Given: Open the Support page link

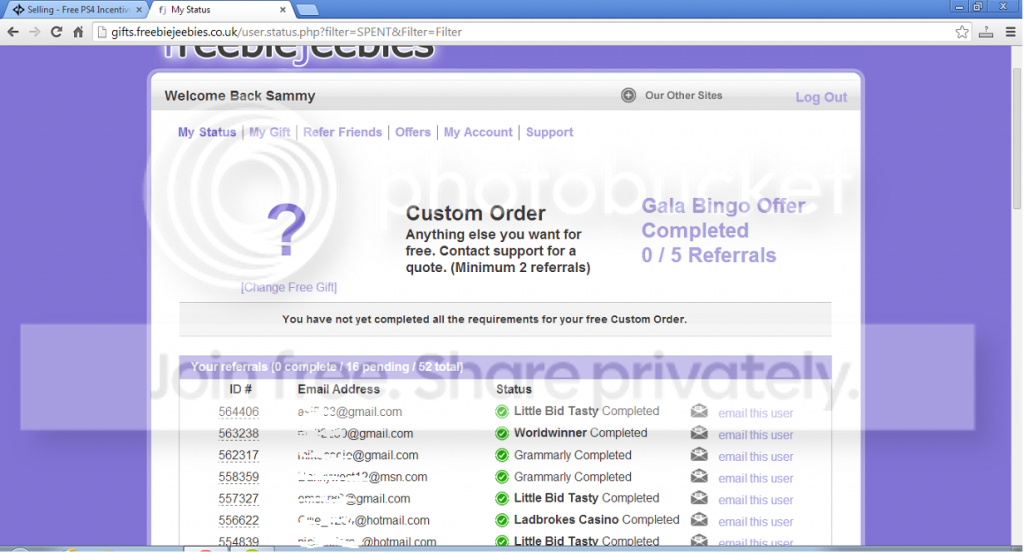Looking at the screenshot, I should (x=549, y=132).
